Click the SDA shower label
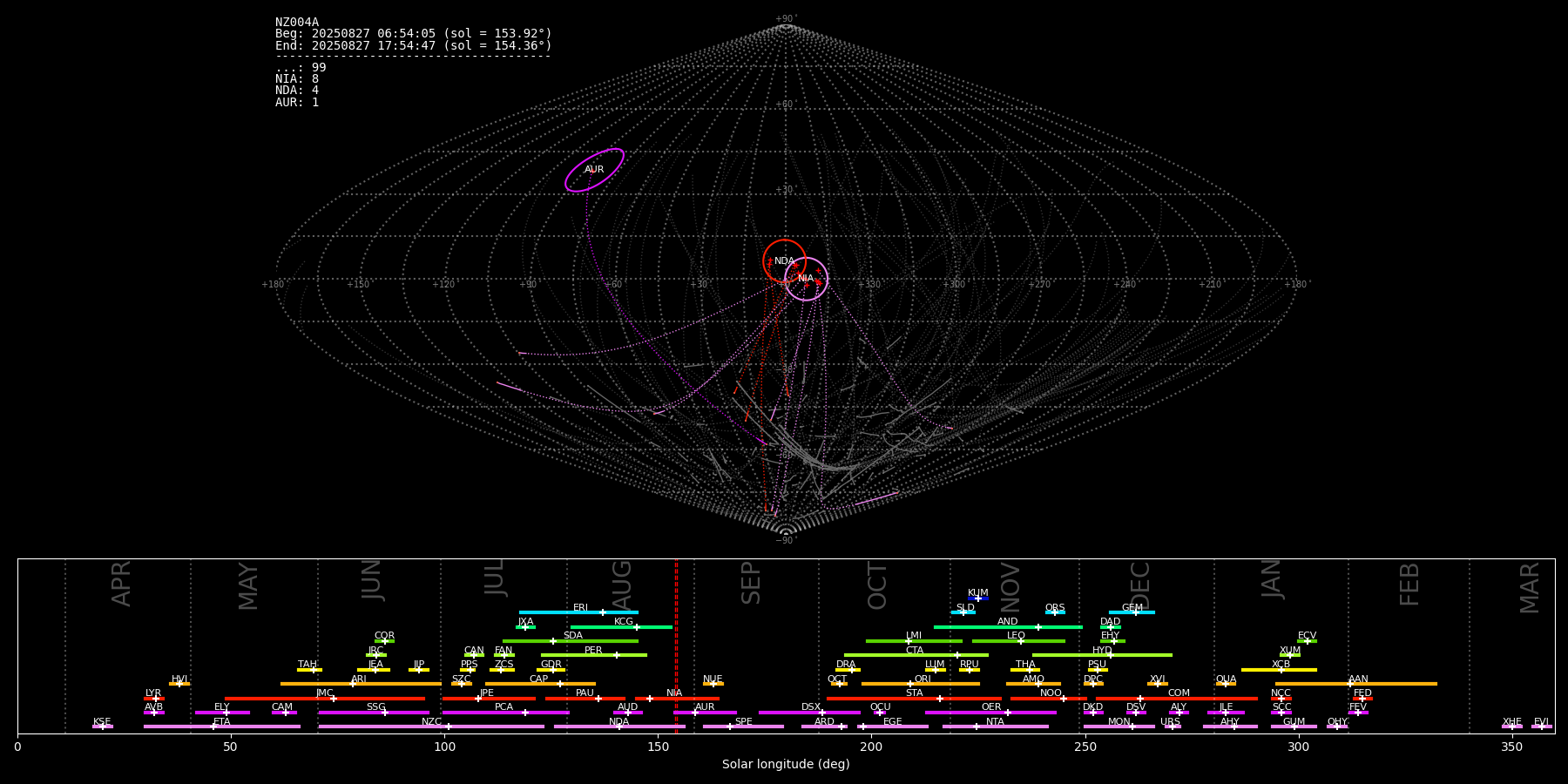Viewport: 1568px width, 784px height. (573, 636)
